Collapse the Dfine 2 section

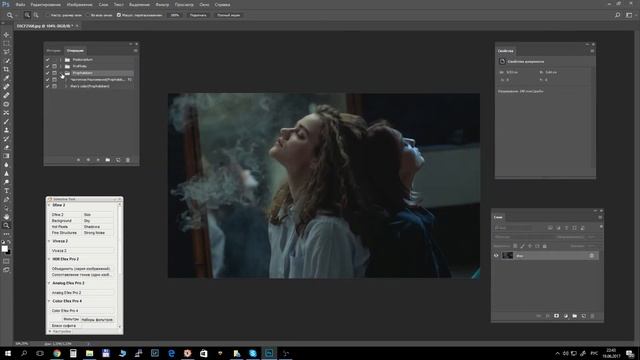tap(49, 205)
